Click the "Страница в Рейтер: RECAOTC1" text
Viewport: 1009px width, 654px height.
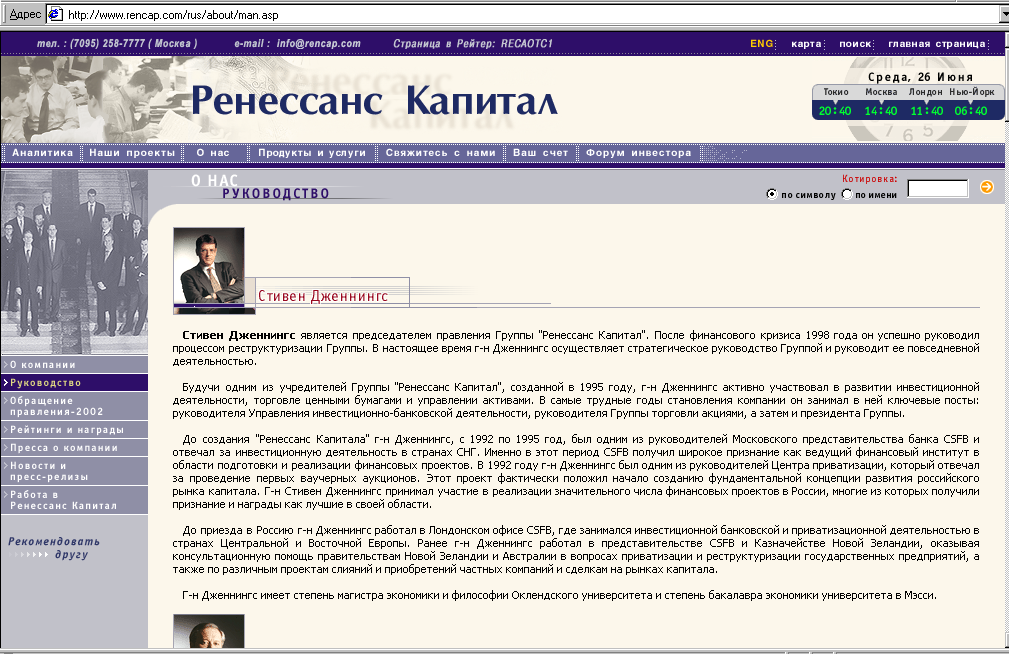(473, 44)
